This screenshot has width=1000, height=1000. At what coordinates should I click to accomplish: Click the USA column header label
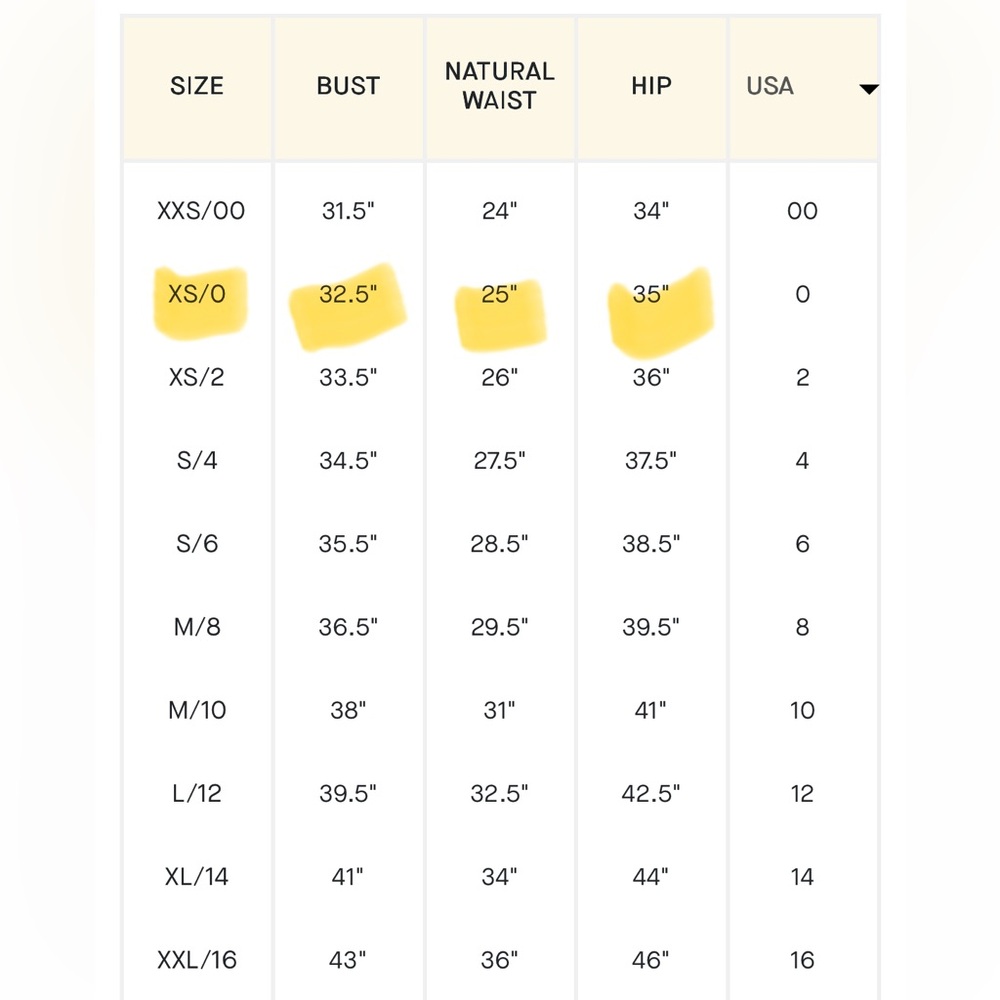pos(770,86)
